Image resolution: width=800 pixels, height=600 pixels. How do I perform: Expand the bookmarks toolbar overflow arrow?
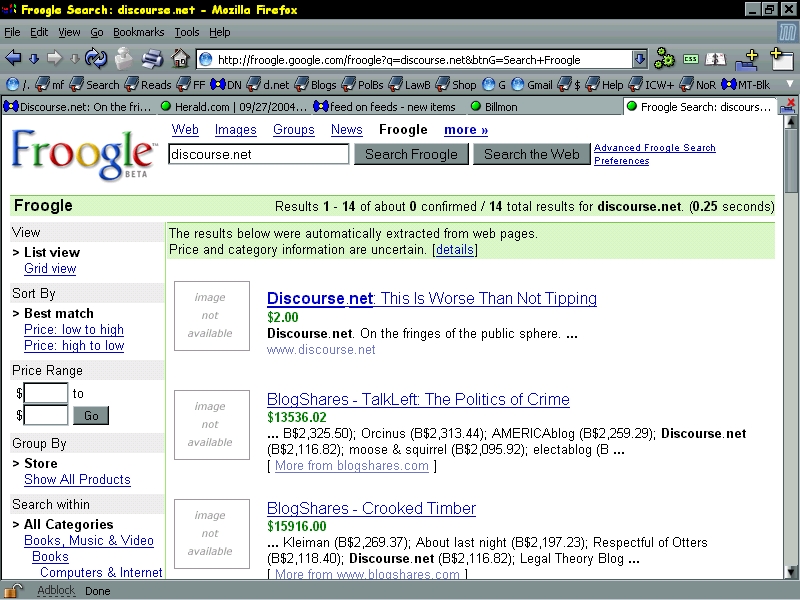(x=790, y=84)
